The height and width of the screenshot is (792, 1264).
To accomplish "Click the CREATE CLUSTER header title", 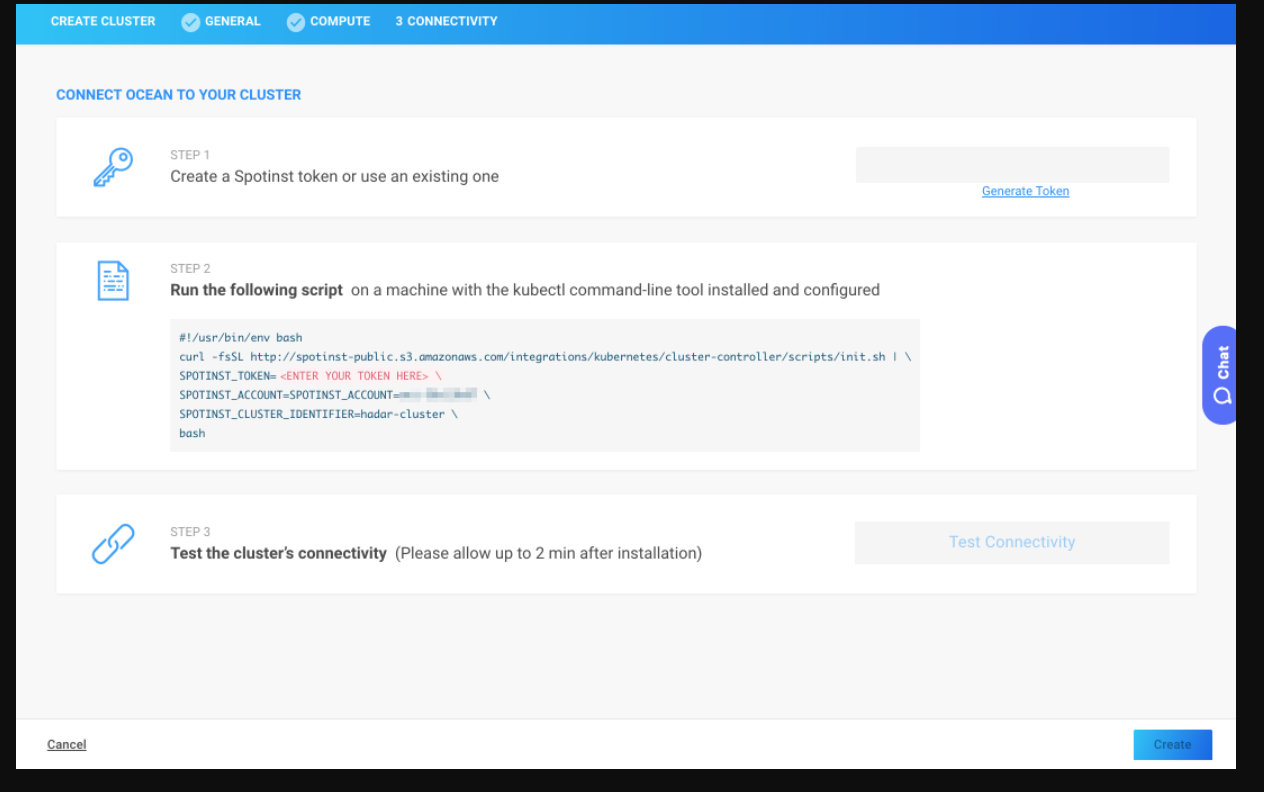I will [103, 21].
